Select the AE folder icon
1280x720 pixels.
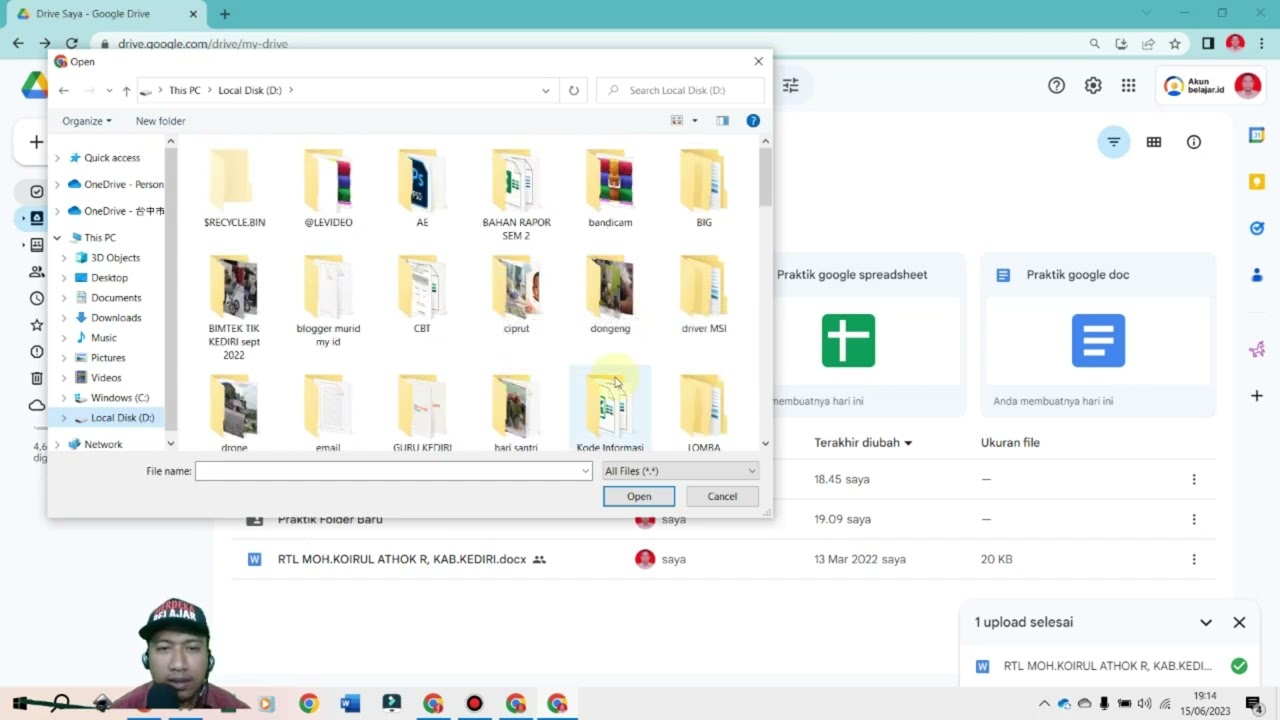[422, 181]
